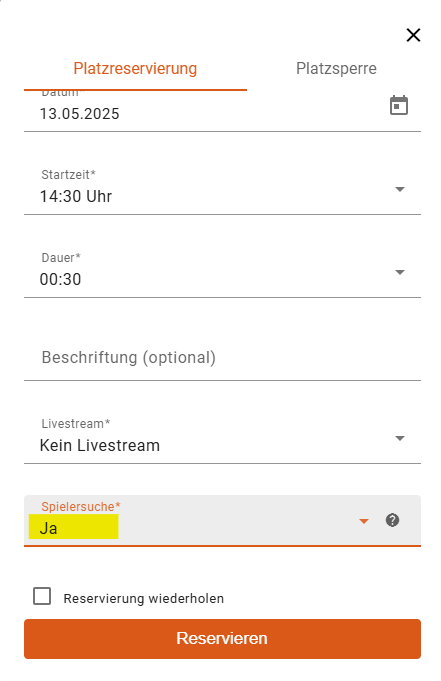
Task: Tick the Reservierung wiederholen checkbox
Action: (42, 596)
